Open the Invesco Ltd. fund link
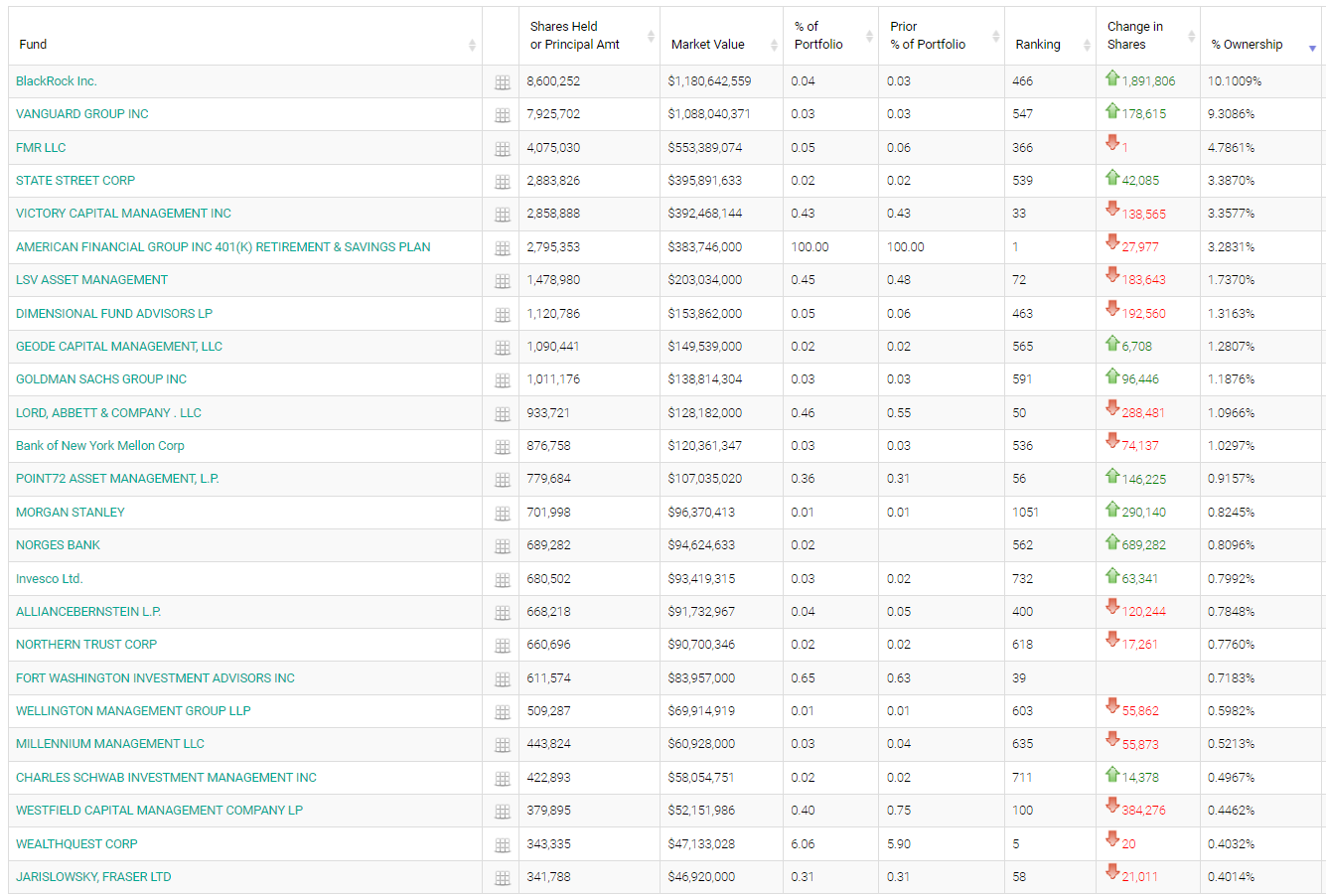The image size is (1326, 896). [49, 579]
